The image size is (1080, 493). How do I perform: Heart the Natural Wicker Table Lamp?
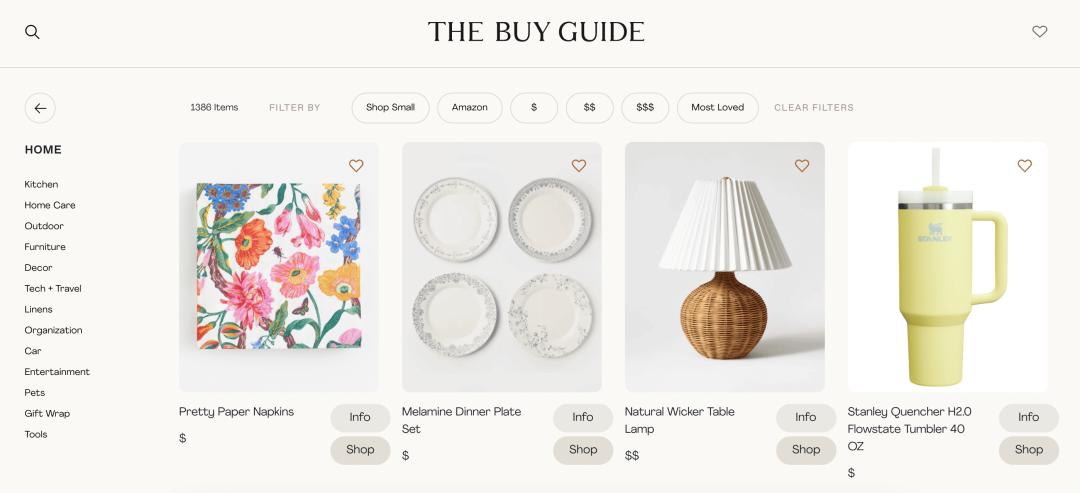pos(802,166)
